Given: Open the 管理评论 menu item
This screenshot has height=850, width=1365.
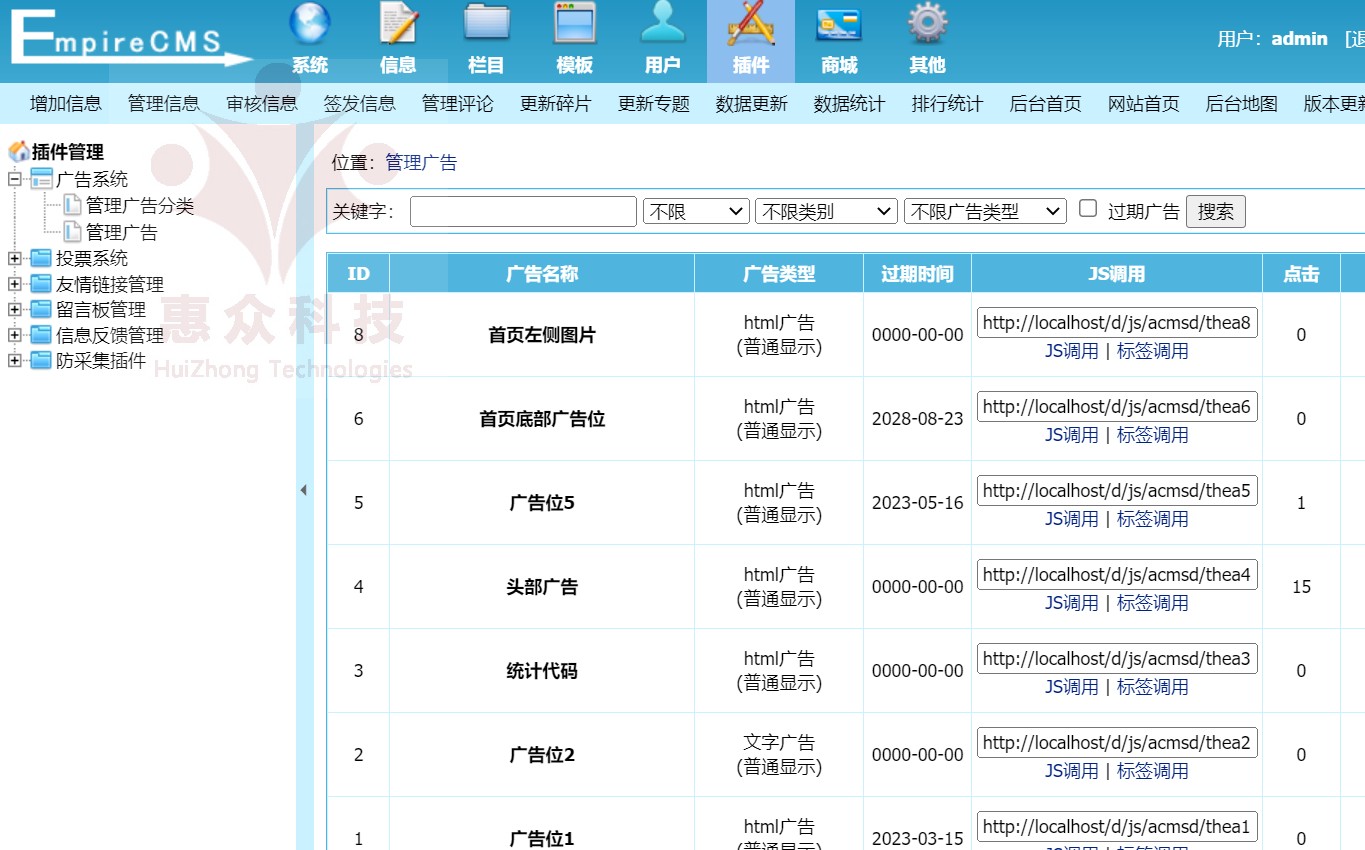Looking at the screenshot, I should pyautogui.click(x=458, y=104).
